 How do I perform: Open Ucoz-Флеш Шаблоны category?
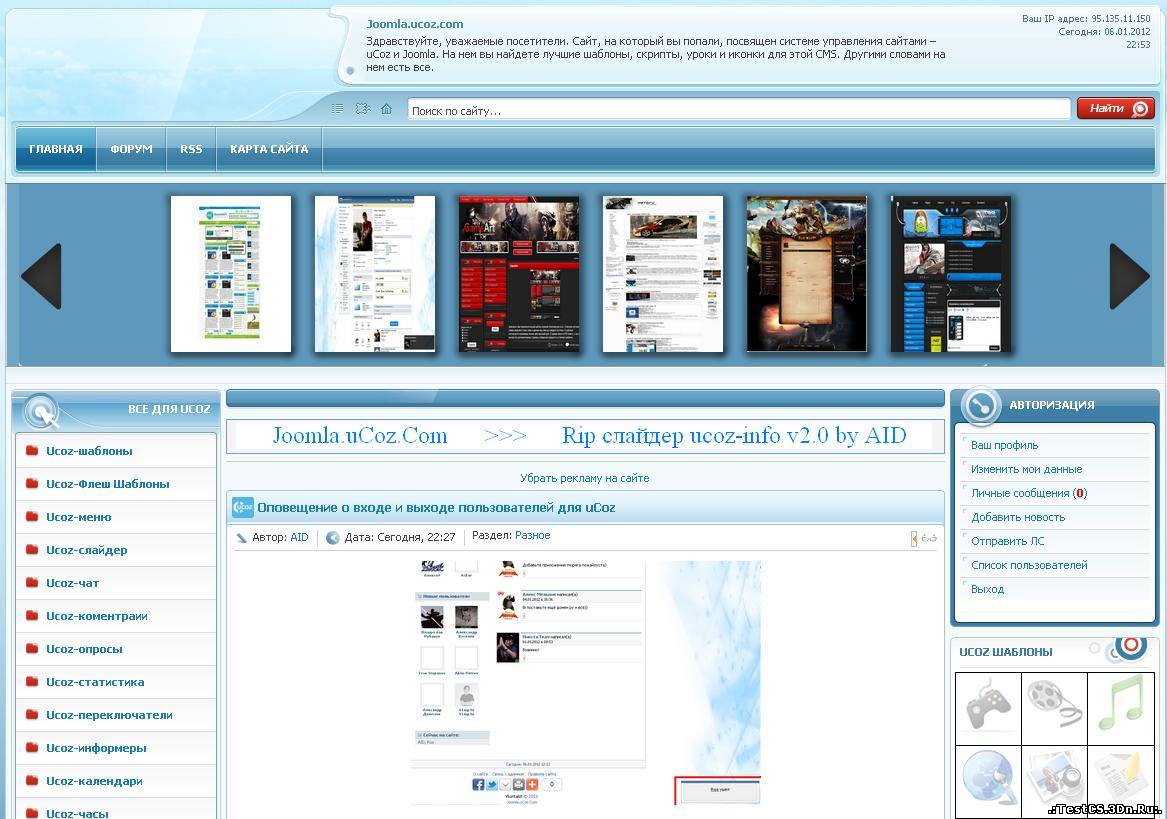(x=108, y=484)
